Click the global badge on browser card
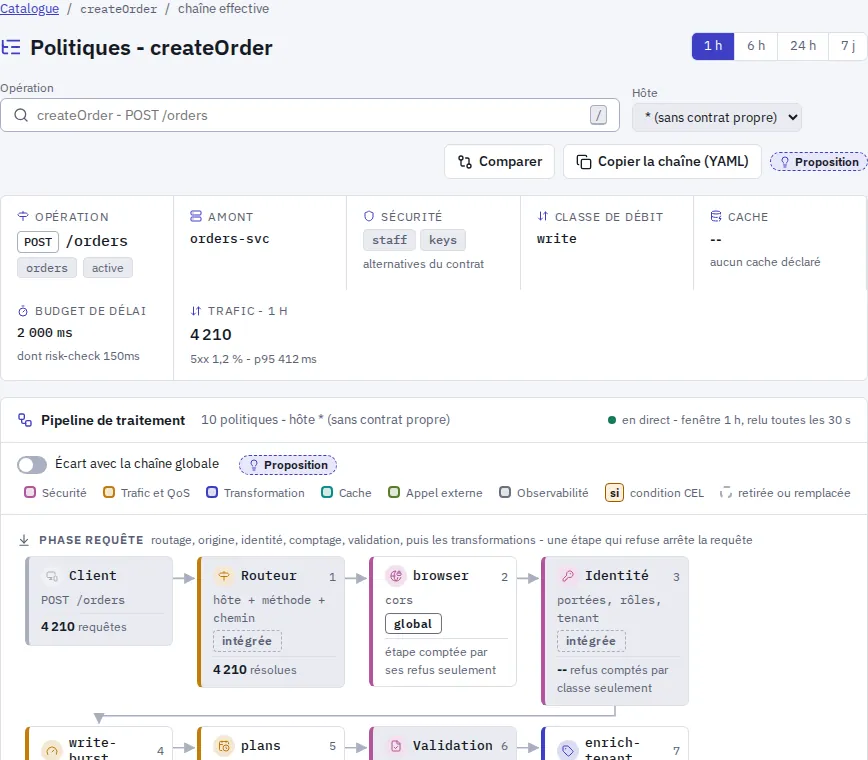The image size is (868, 760). coord(413,624)
